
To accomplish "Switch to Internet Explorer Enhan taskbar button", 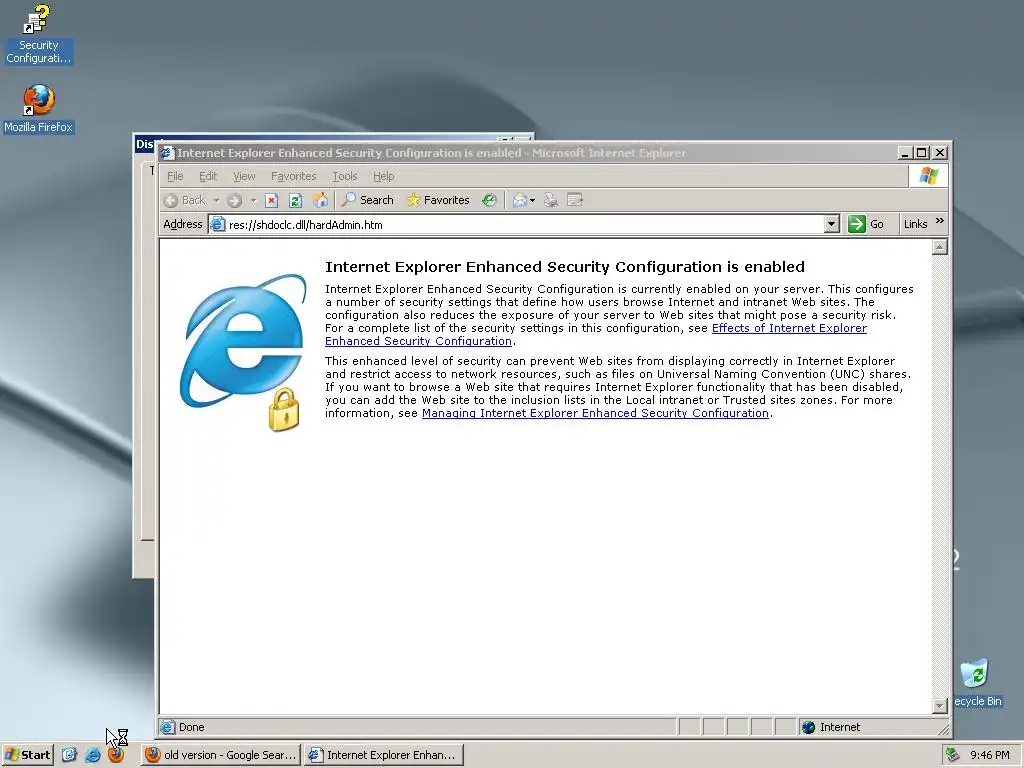I will tap(384, 755).
